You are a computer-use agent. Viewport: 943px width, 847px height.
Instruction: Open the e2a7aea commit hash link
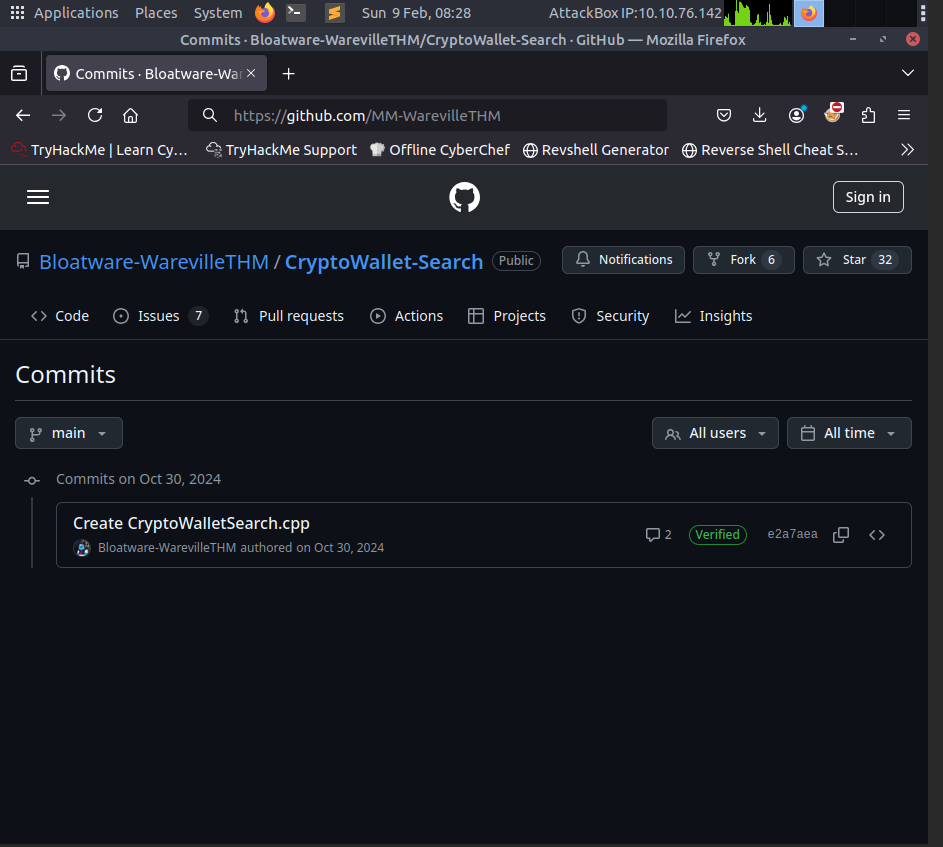(x=792, y=534)
